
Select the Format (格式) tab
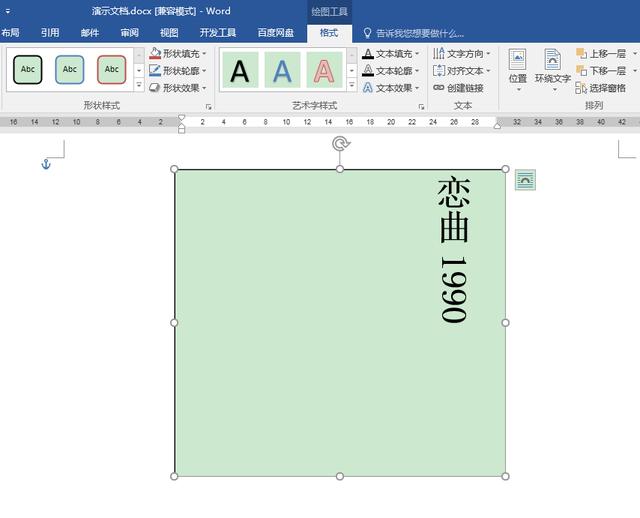click(329, 33)
